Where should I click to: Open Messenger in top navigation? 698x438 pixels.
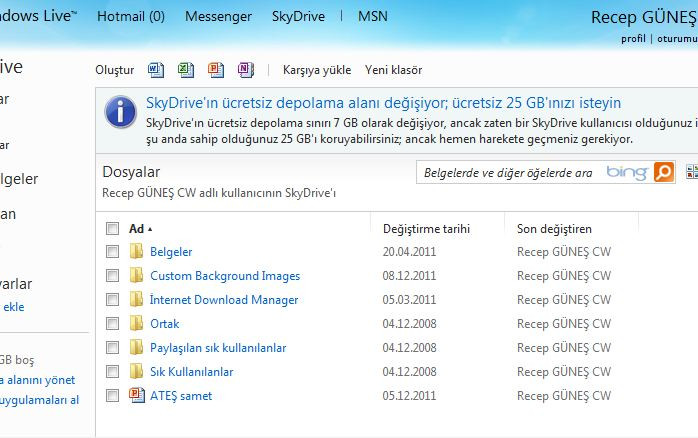(x=218, y=16)
